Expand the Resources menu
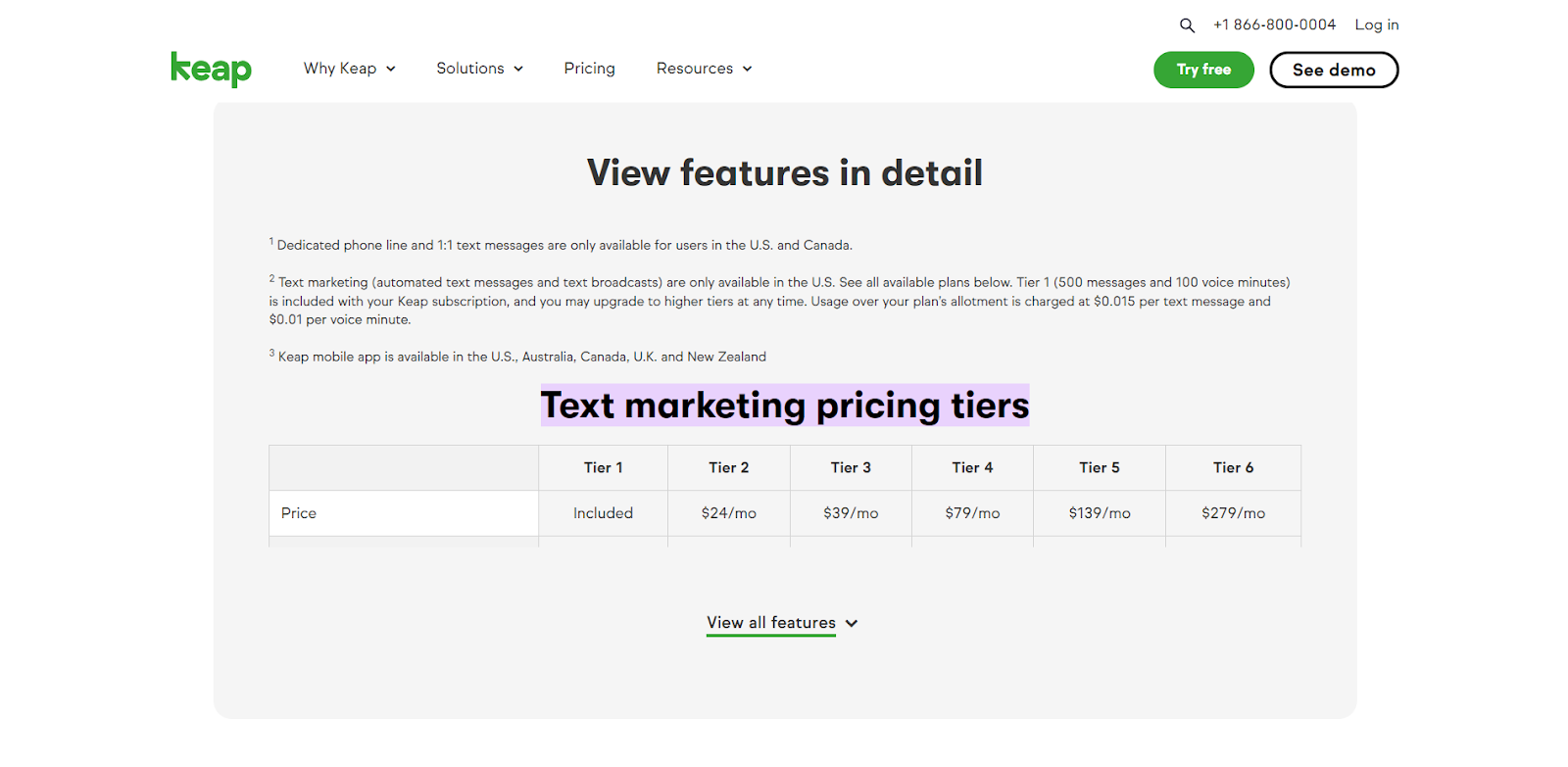Screen dimensions: 1568x767 pos(705,69)
